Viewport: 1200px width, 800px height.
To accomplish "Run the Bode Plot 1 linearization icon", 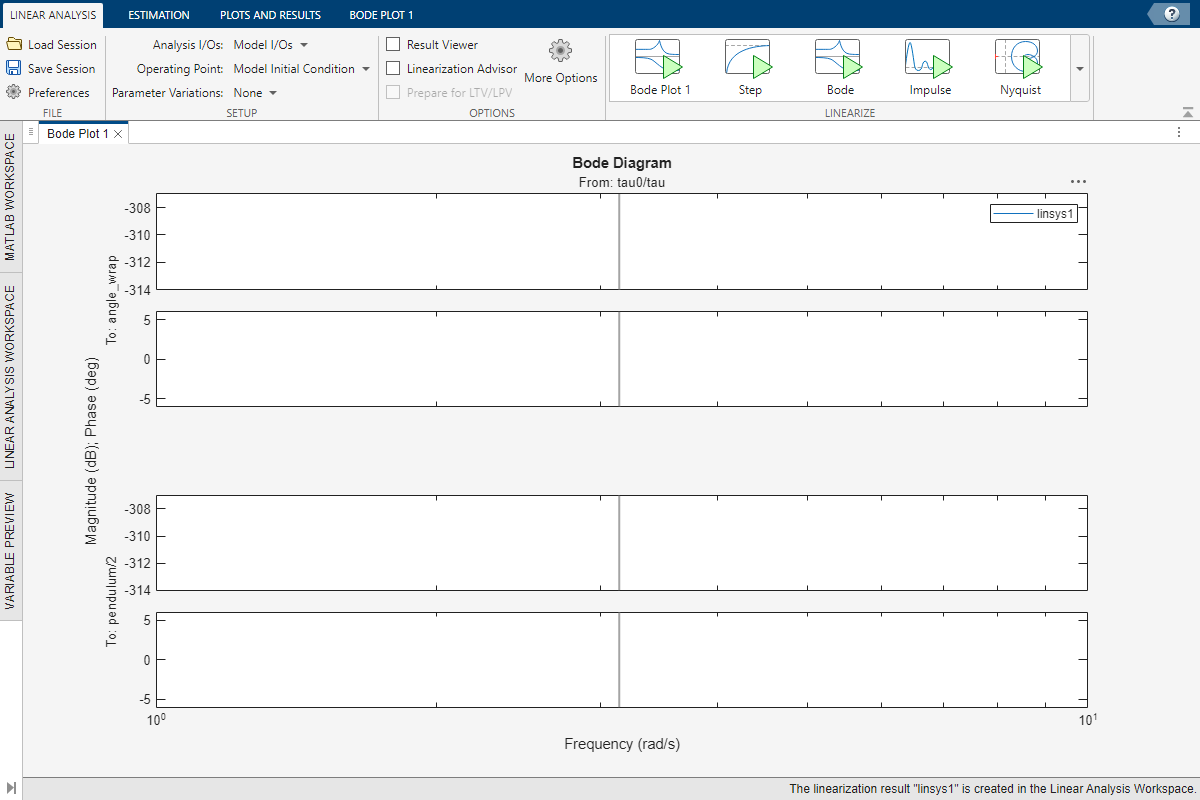I will (x=659, y=58).
